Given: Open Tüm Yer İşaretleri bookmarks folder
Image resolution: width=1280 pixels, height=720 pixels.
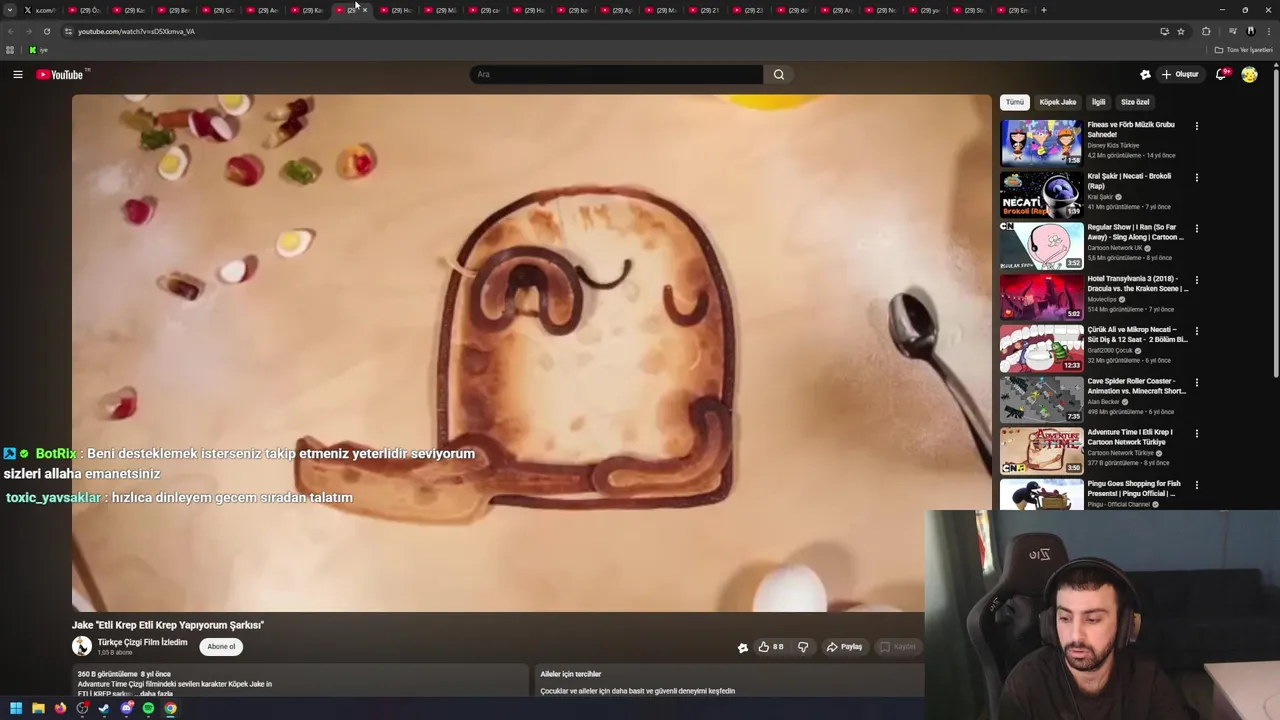Looking at the screenshot, I should coord(1244,50).
